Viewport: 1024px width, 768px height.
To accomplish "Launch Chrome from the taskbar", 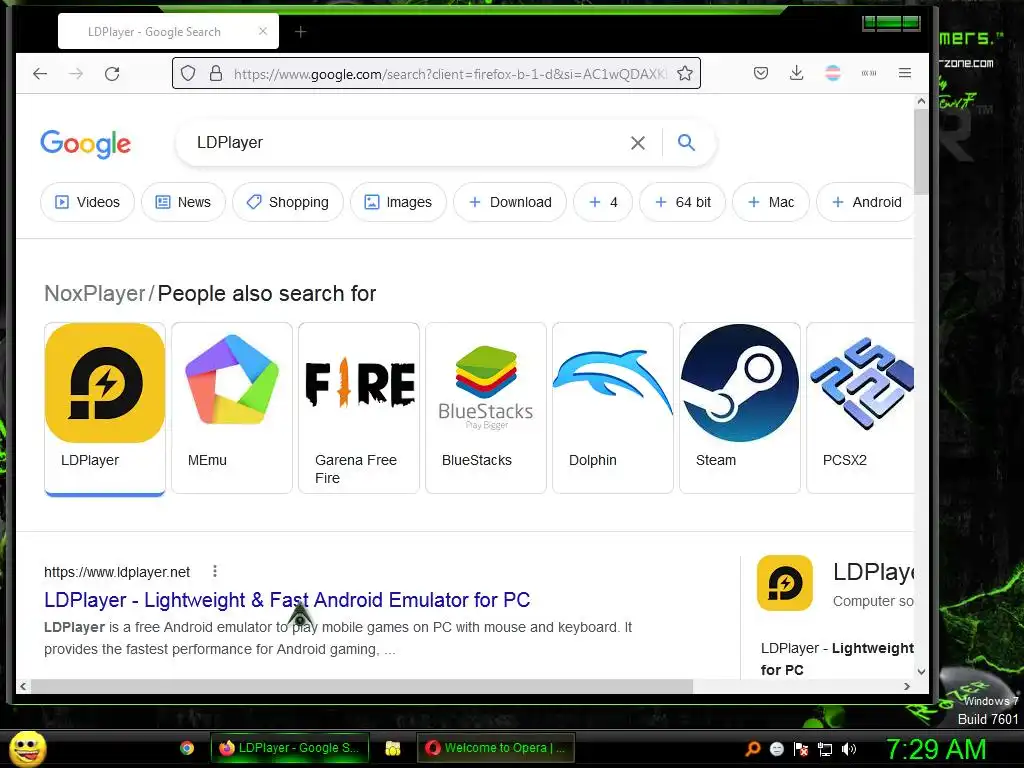I will pyautogui.click(x=187, y=748).
